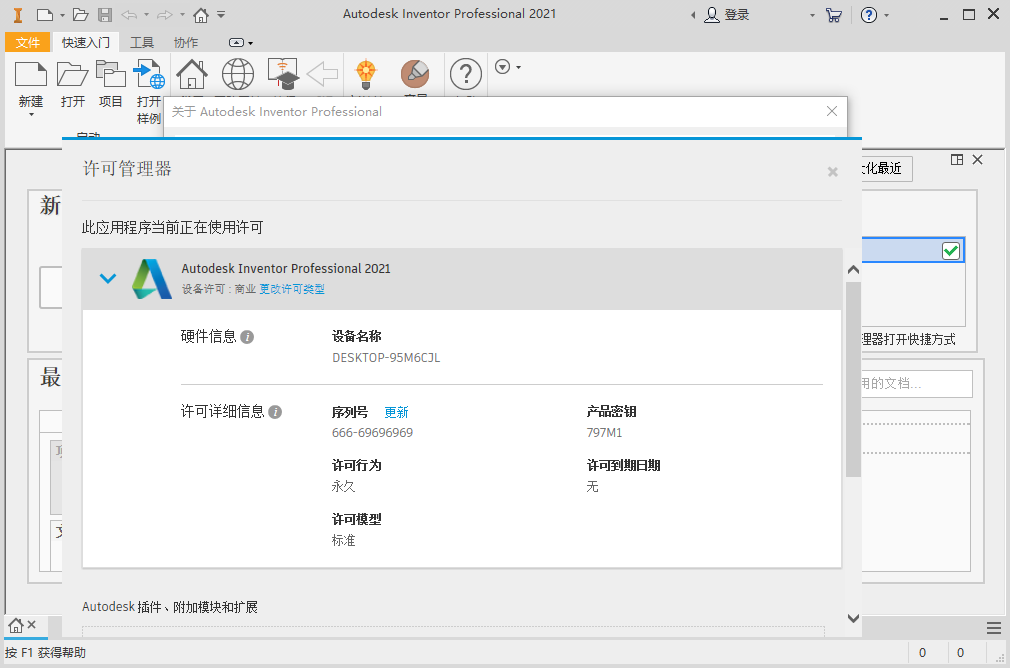1010x668 pixels.
Task: Click the lightbulb icon in the ribbon
Action: 367,74
